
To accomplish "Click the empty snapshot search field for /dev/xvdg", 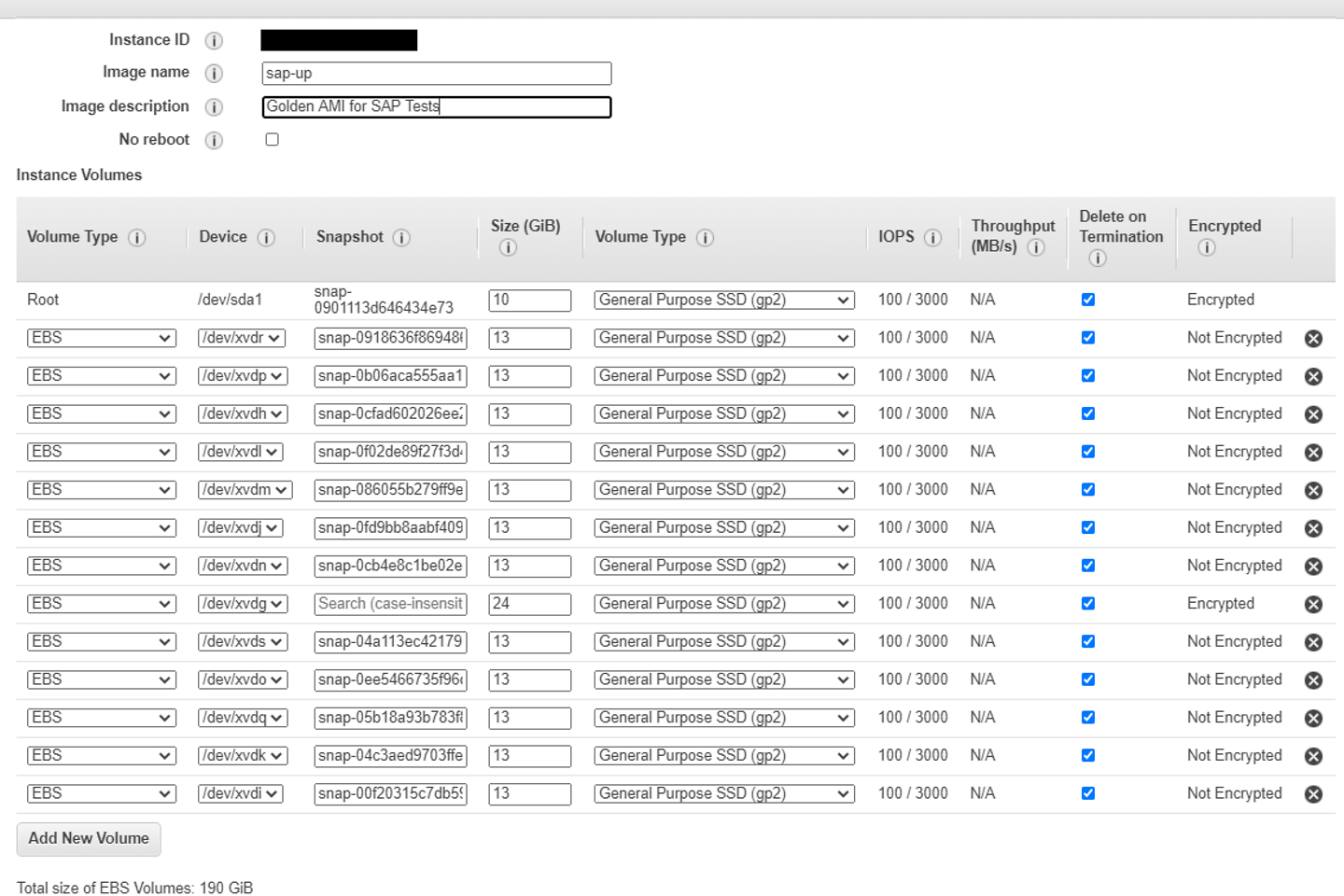I will 391,604.
